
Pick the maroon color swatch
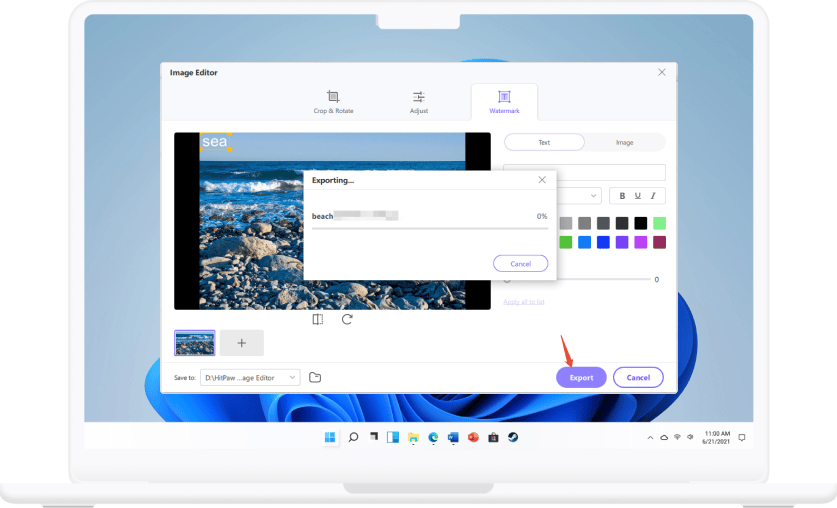click(659, 242)
